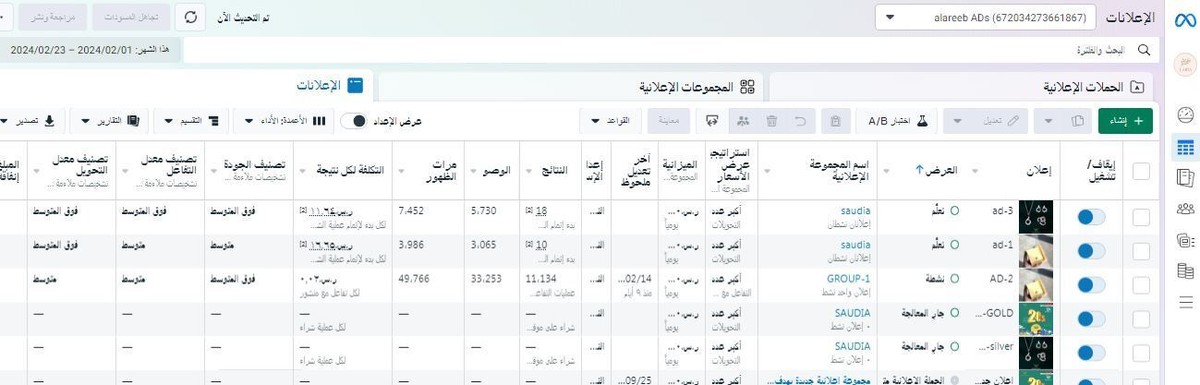Open the saudia ad set link in ad-3 row
Screen dimensions: 1200x385
point(855,211)
